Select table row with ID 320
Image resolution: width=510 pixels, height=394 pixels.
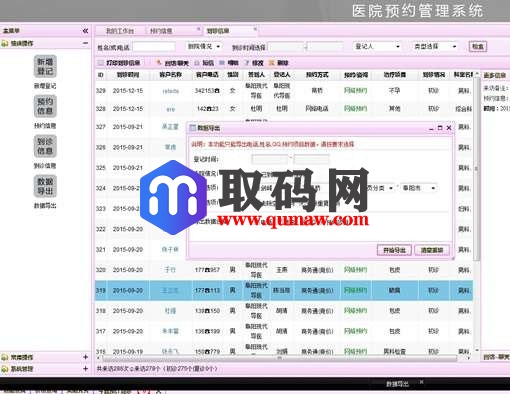click(x=284, y=270)
